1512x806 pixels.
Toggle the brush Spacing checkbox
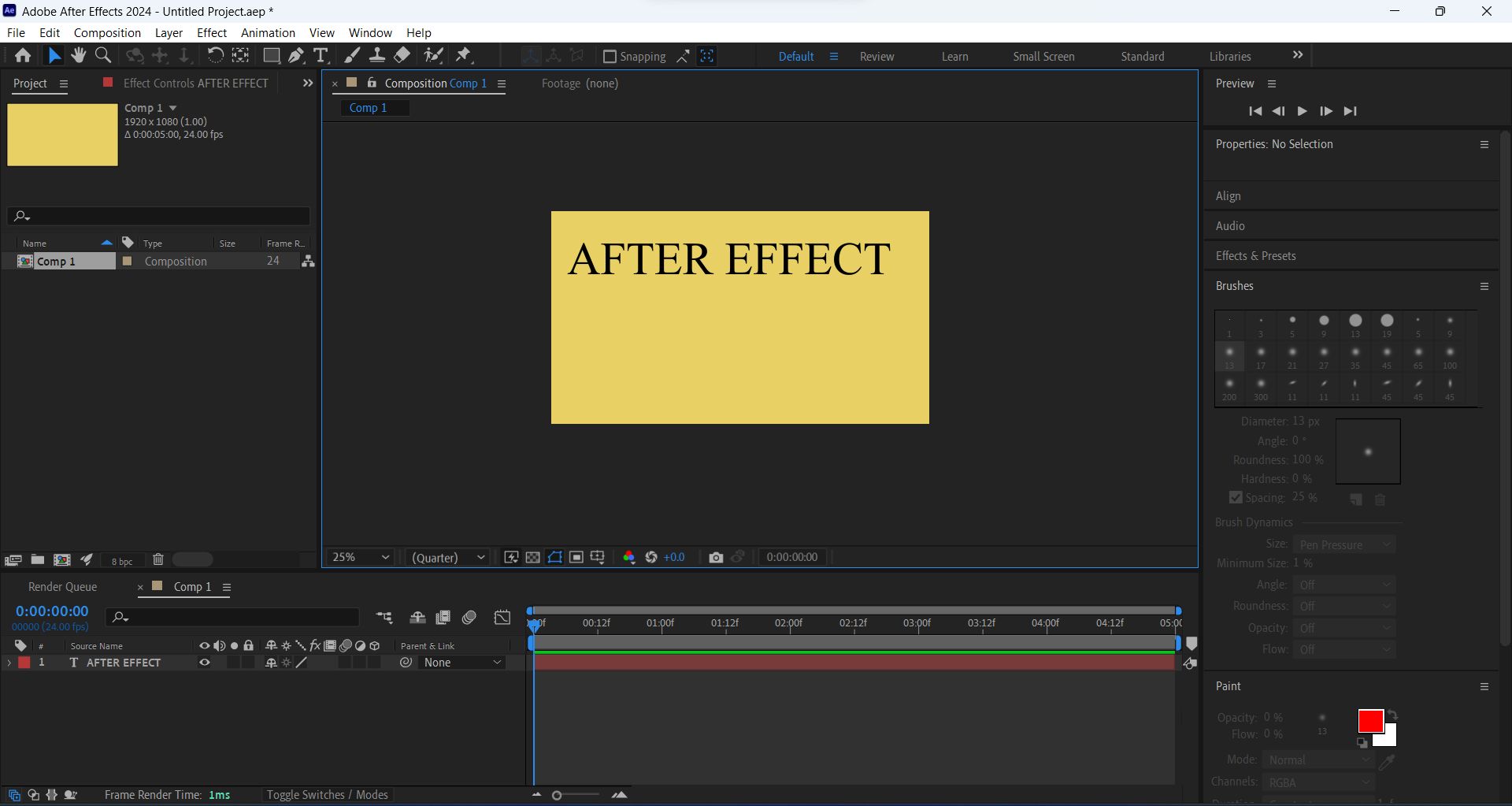(x=1236, y=497)
